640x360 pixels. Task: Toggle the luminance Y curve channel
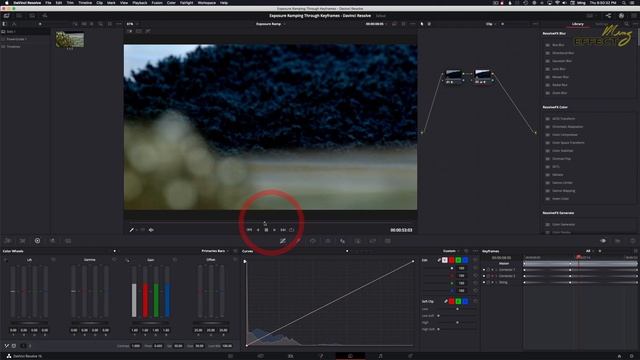tap(444, 260)
